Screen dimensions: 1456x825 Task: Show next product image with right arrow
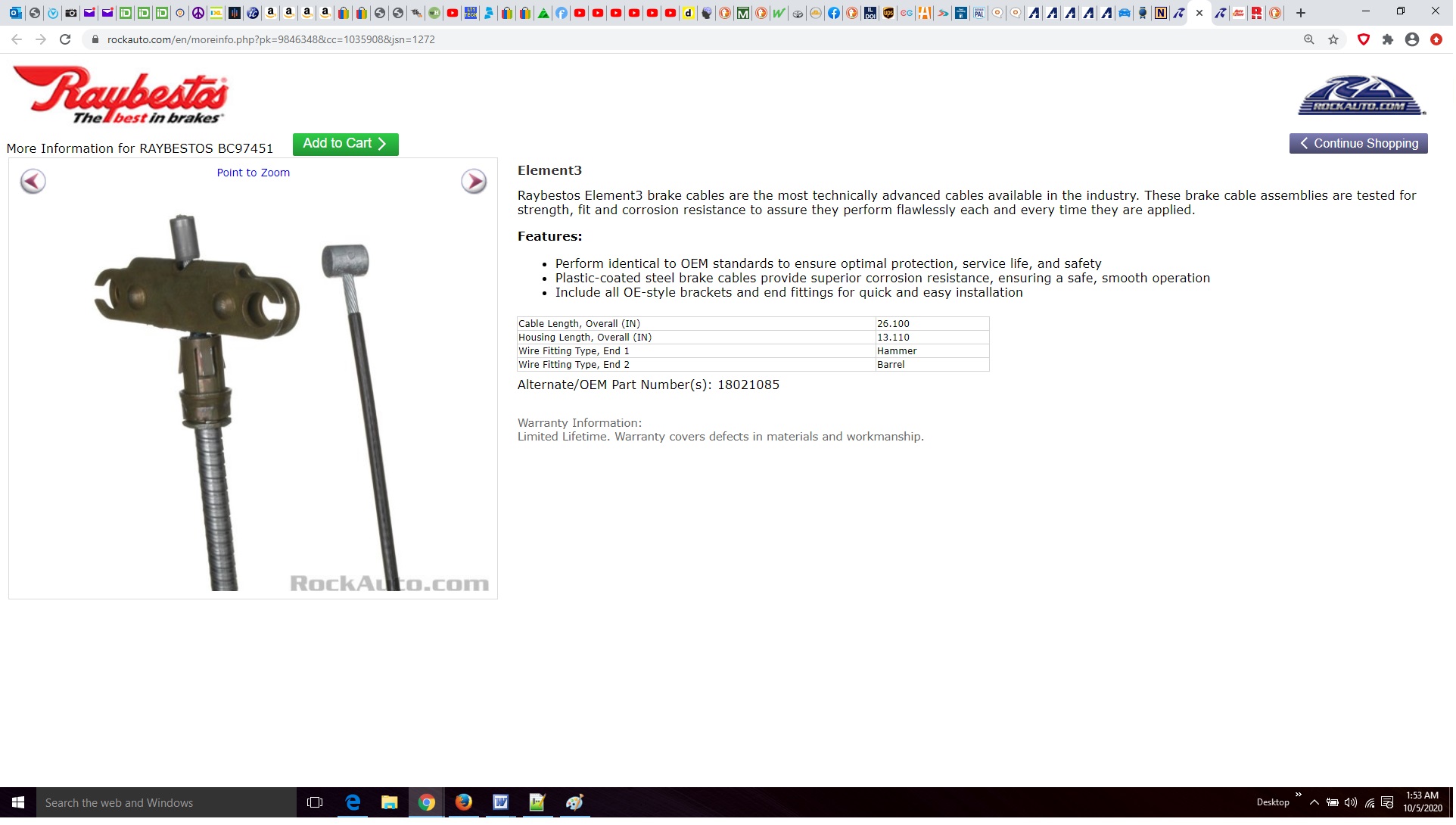[x=474, y=182]
